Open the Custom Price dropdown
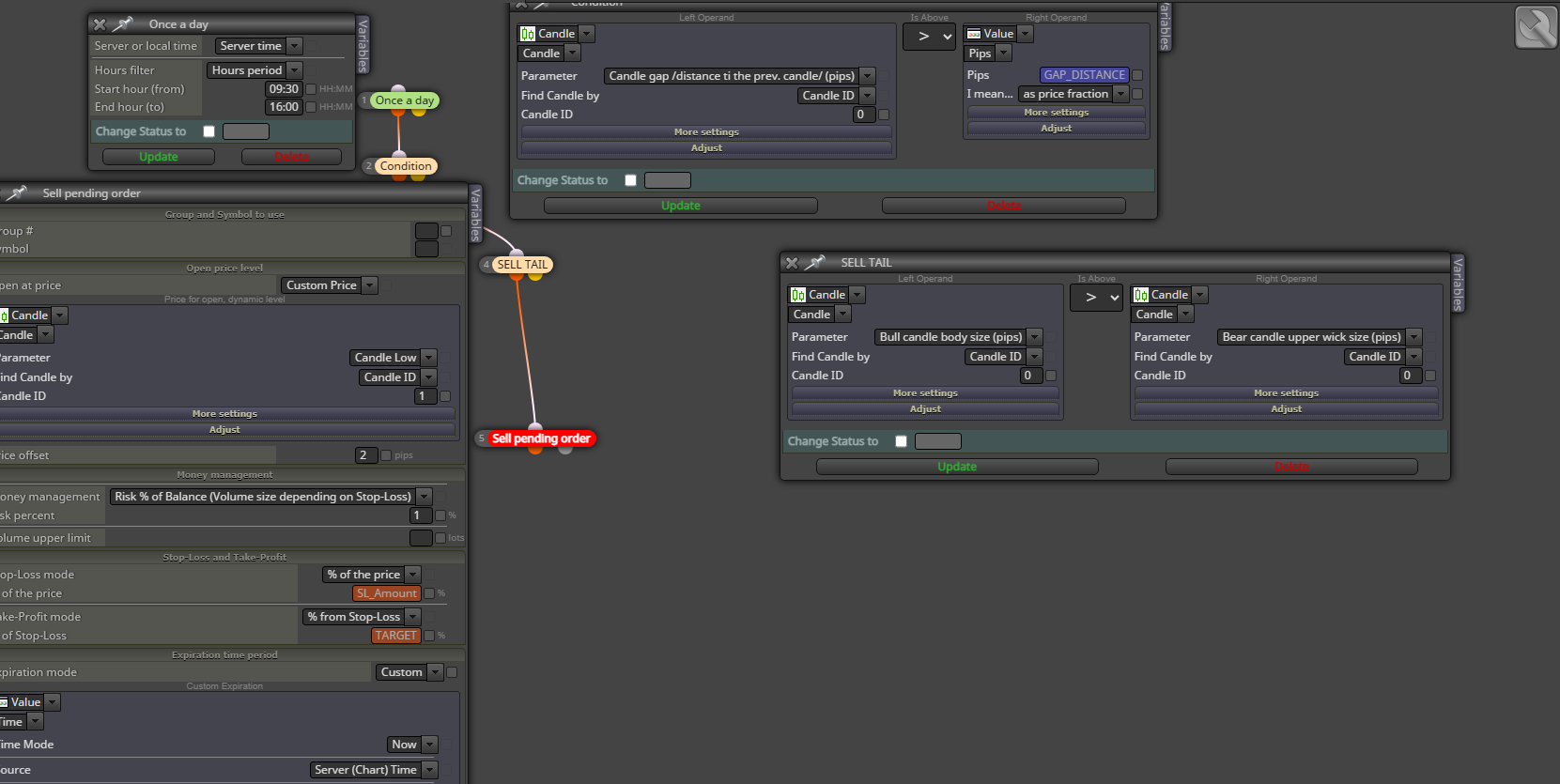Viewport: 1560px width, 784px height. click(329, 285)
